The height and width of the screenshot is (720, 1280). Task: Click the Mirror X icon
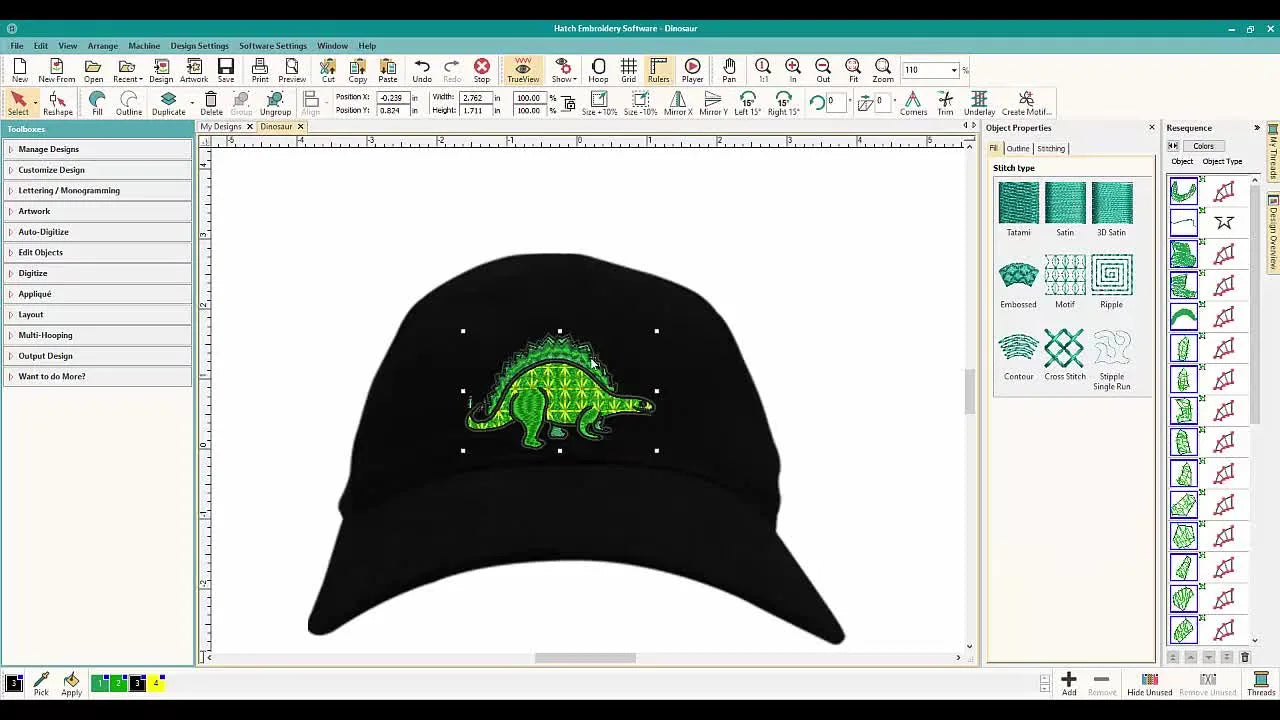pyautogui.click(x=678, y=103)
